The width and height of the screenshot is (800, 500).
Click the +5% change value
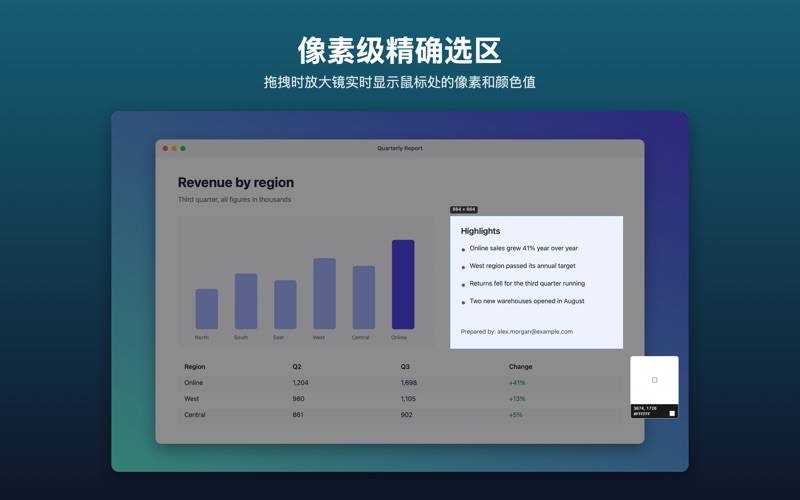[515, 415]
